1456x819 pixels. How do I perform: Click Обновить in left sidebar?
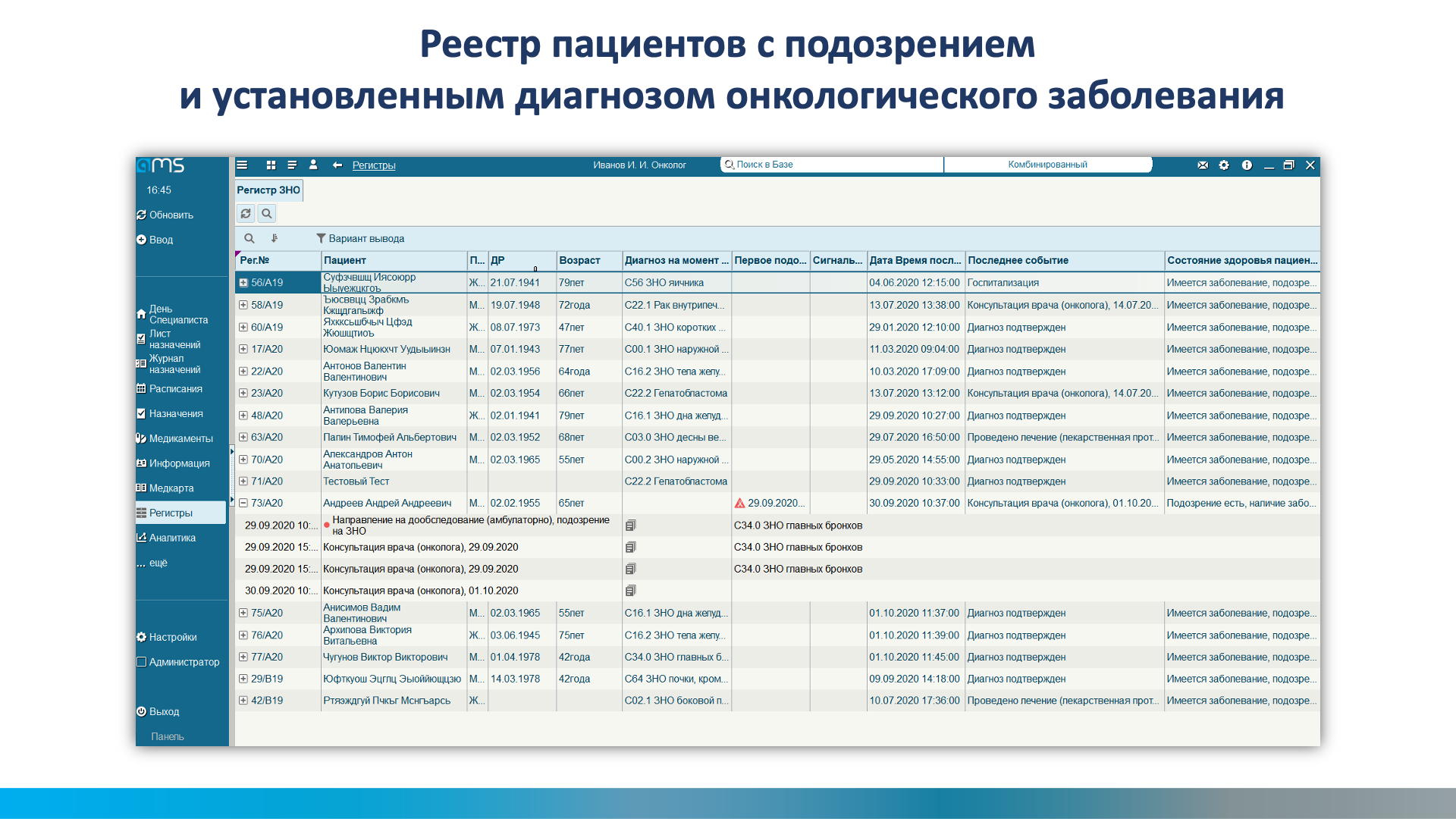[165, 215]
